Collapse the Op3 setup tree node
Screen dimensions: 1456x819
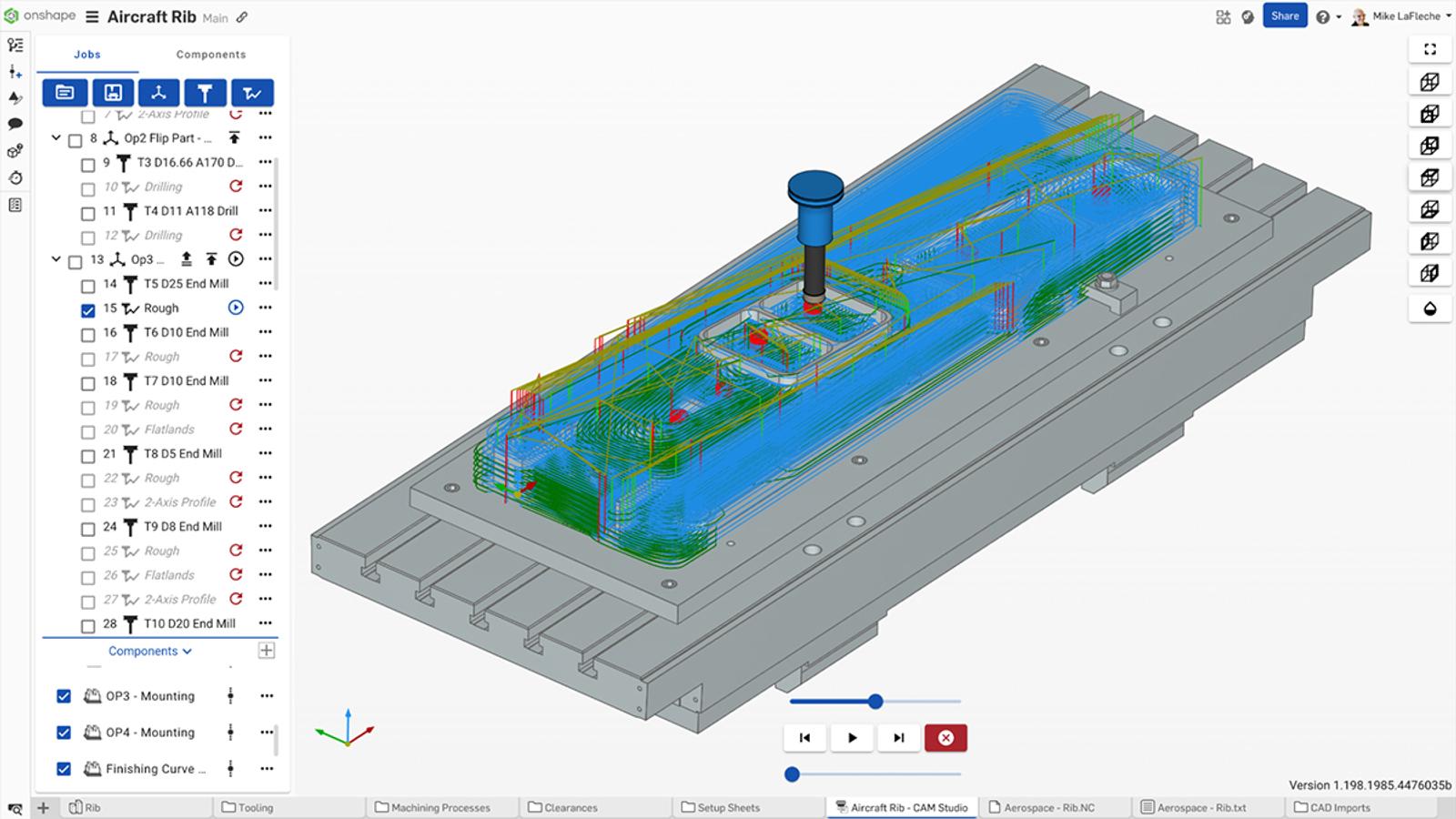[x=56, y=259]
